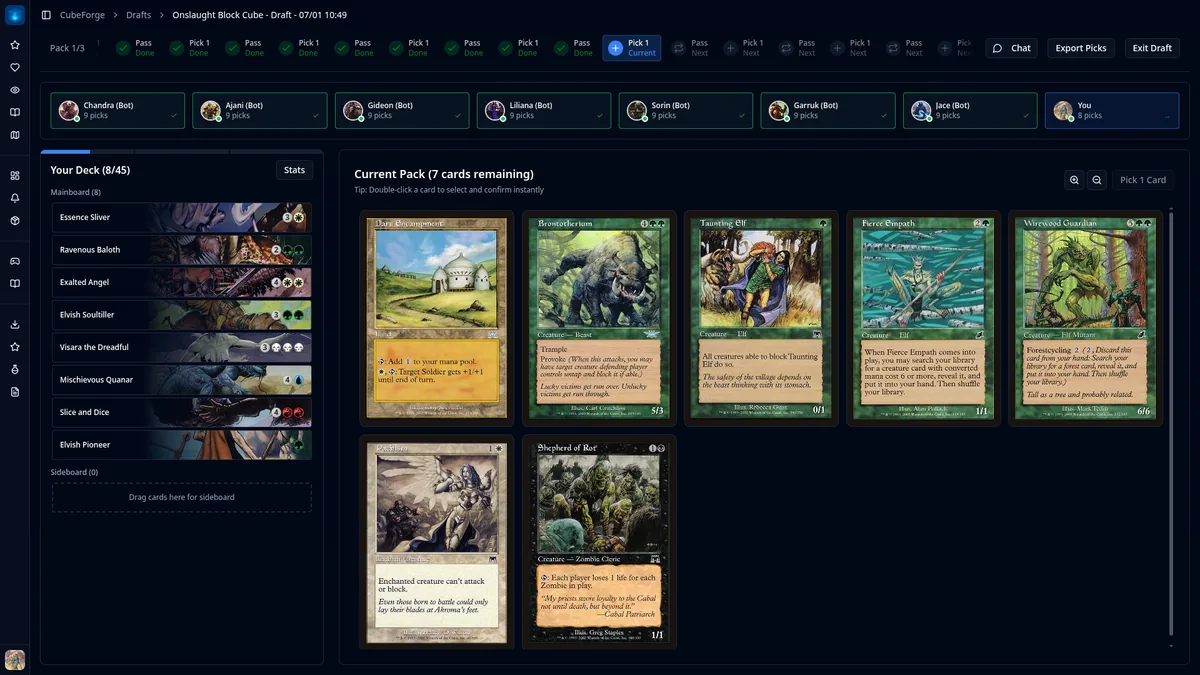The height and width of the screenshot is (675, 1200).
Task: Pick the Shepherd of Rot card
Action: click(x=599, y=542)
